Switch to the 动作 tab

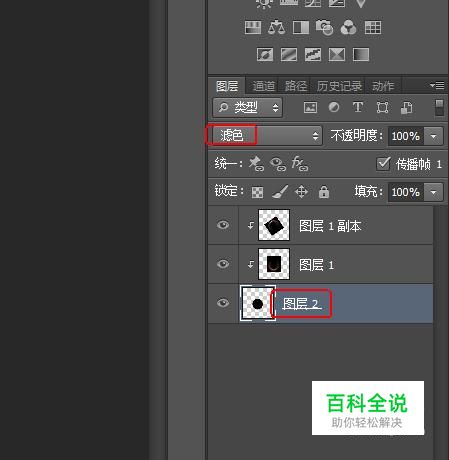383,86
